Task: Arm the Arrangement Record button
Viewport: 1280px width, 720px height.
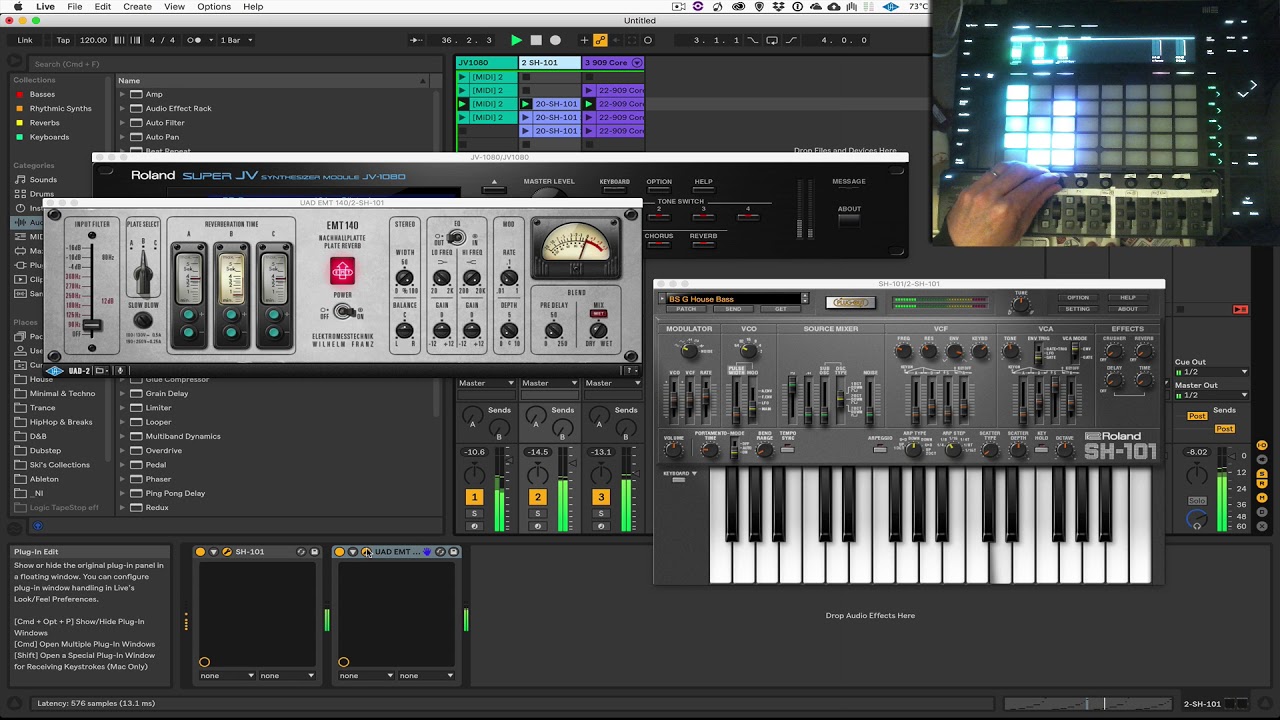Action: [556, 40]
